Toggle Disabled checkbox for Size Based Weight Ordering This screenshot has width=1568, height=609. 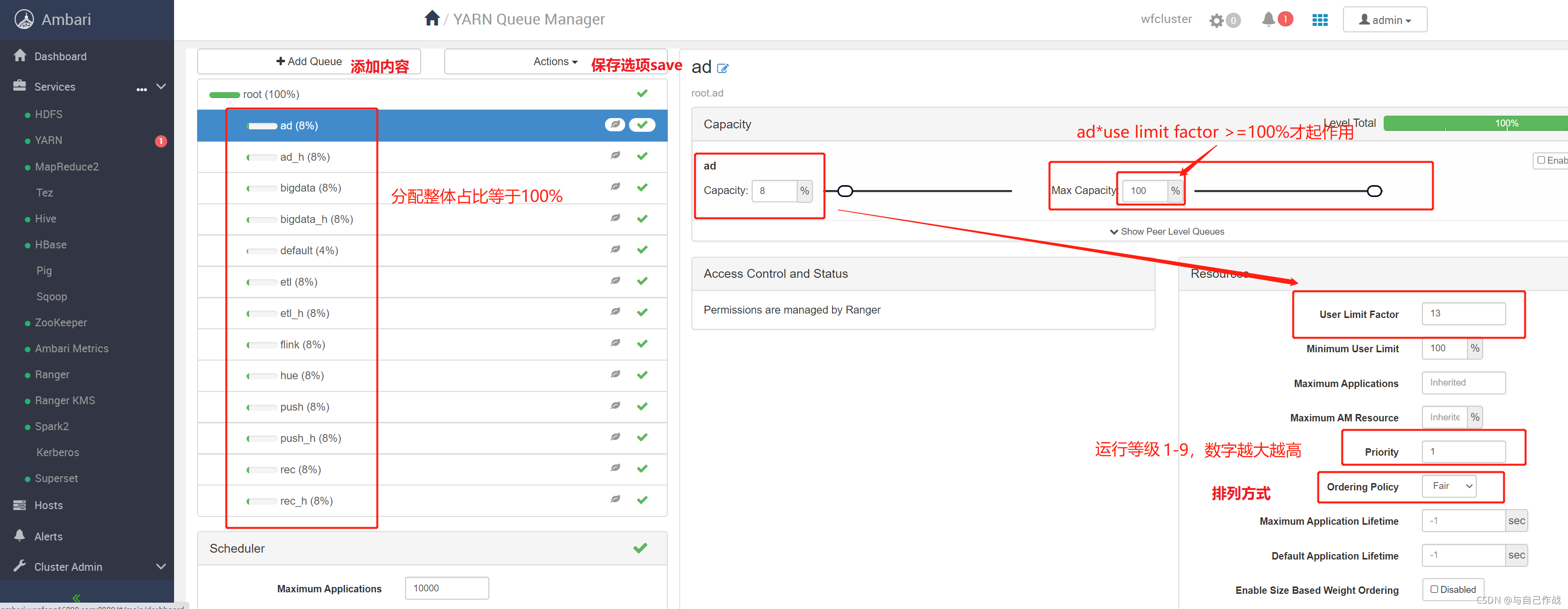(x=1434, y=589)
